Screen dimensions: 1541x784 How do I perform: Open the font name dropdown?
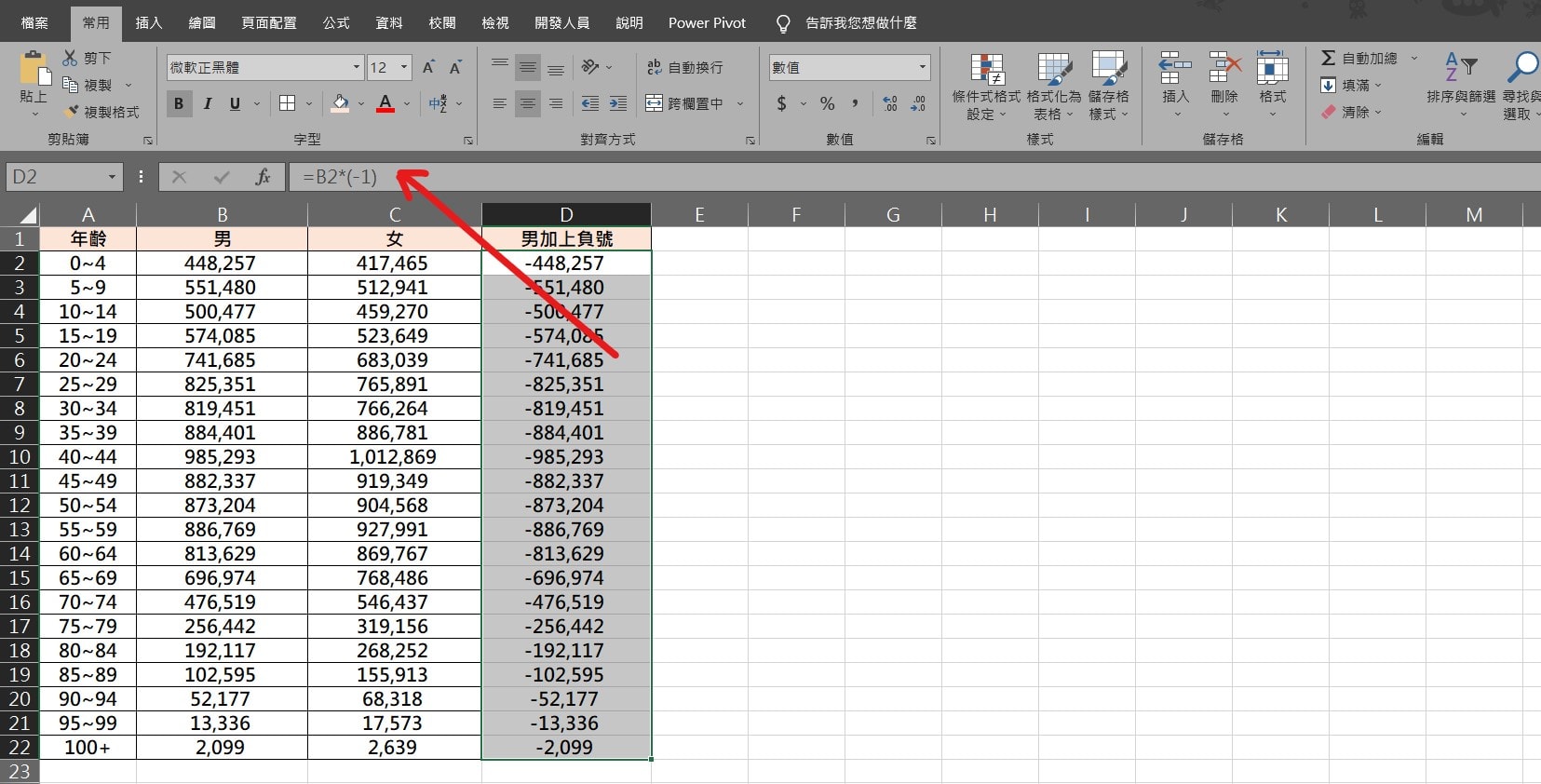(x=356, y=67)
